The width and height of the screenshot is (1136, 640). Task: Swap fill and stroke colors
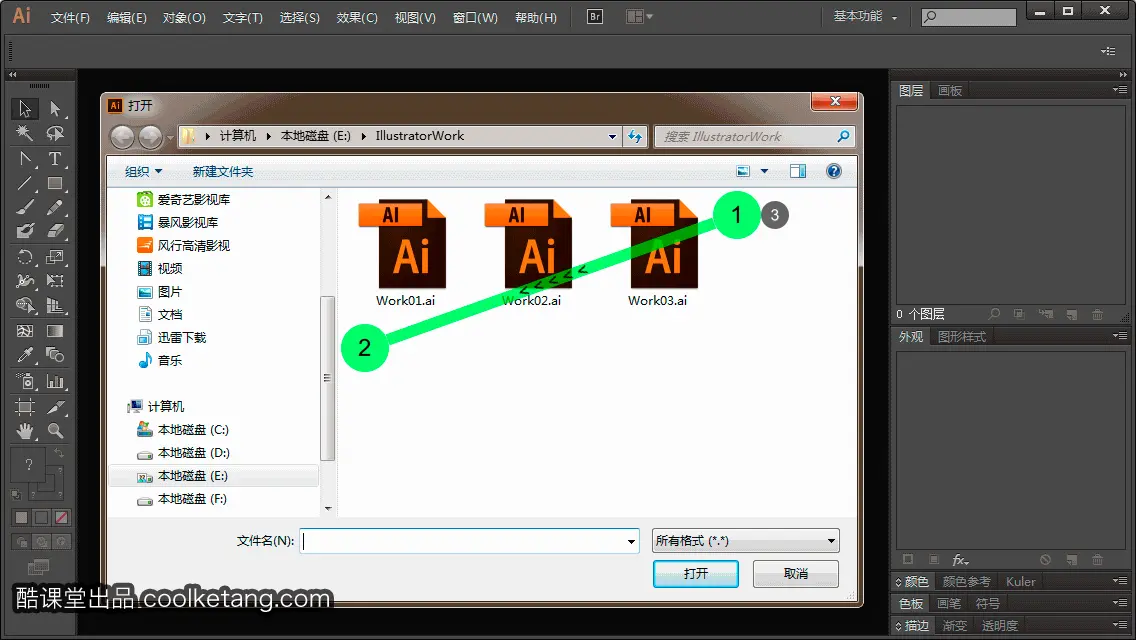59,453
